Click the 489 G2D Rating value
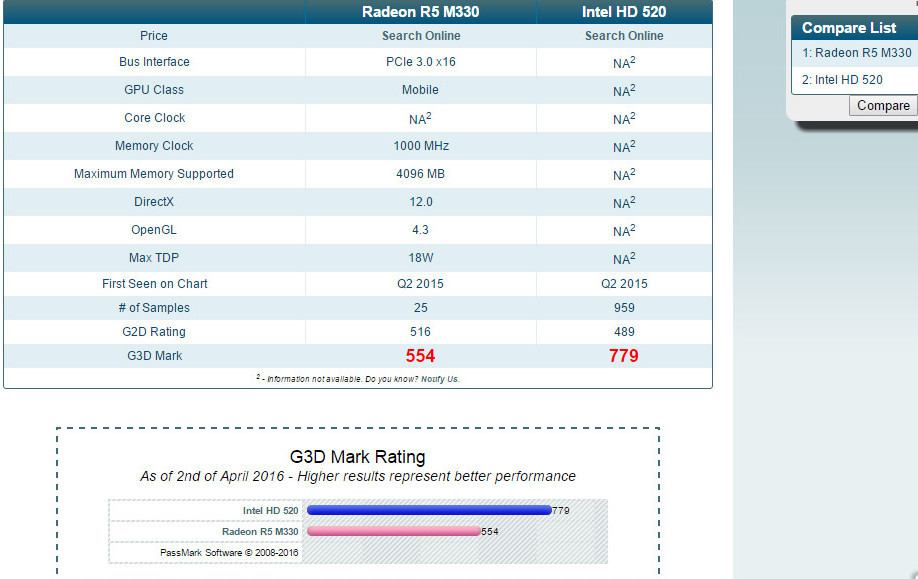The image size is (918, 579). (624, 332)
